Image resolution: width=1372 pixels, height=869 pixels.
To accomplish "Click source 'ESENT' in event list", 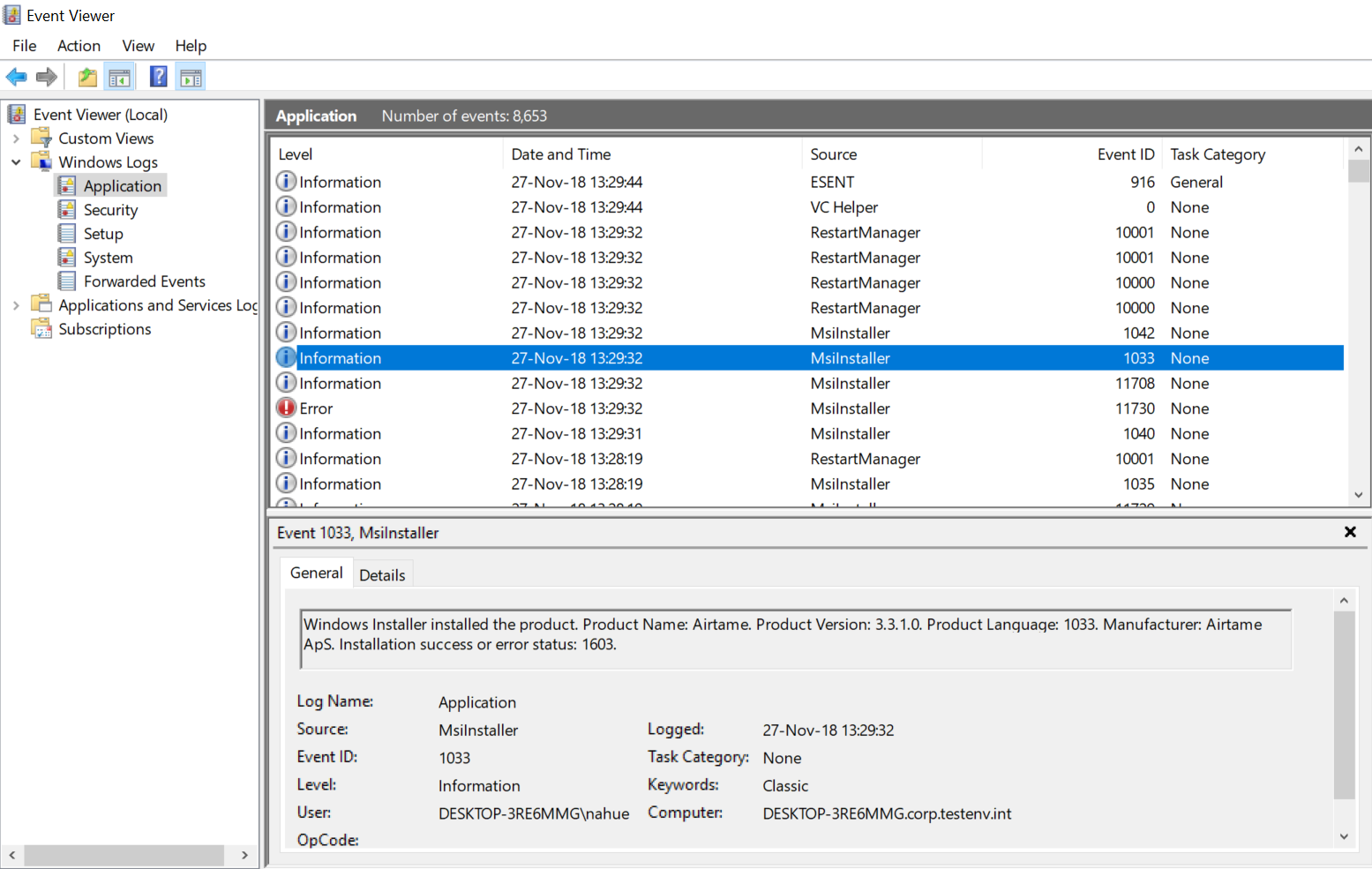I will tap(832, 182).
